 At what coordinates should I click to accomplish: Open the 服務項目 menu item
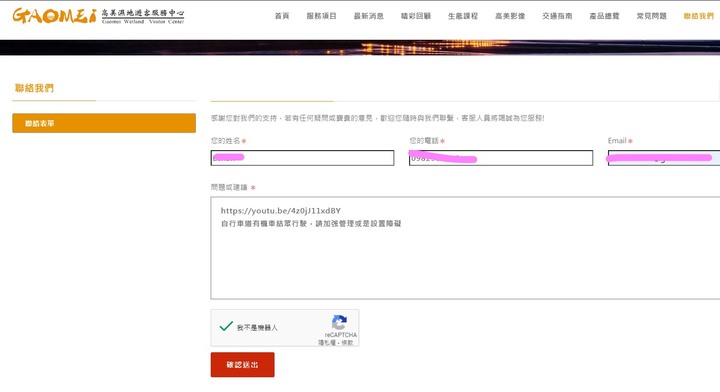point(321,16)
